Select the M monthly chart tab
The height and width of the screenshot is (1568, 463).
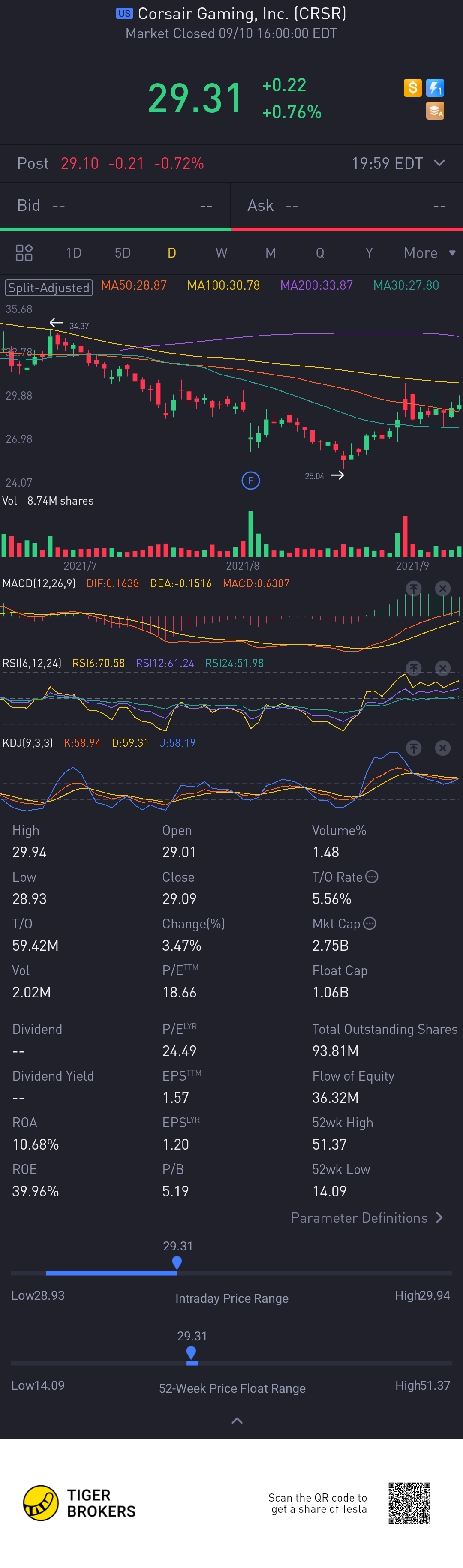point(271,252)
